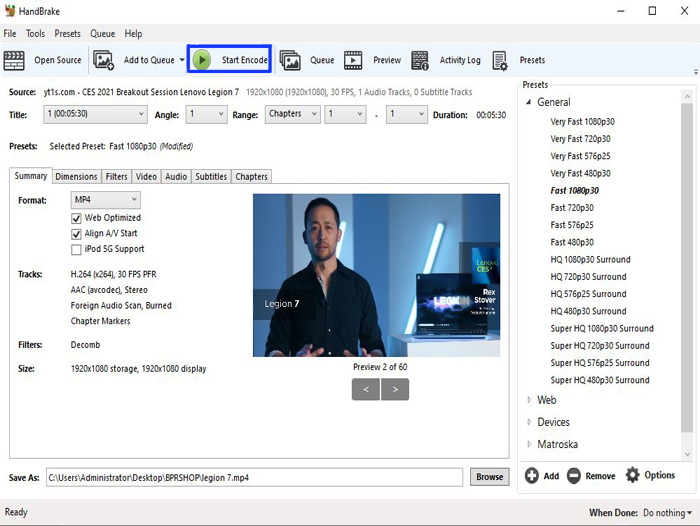This screenshot has width=700, height=526.
Task: Expand the Matroska presets group
Action: tap(529, 444)
